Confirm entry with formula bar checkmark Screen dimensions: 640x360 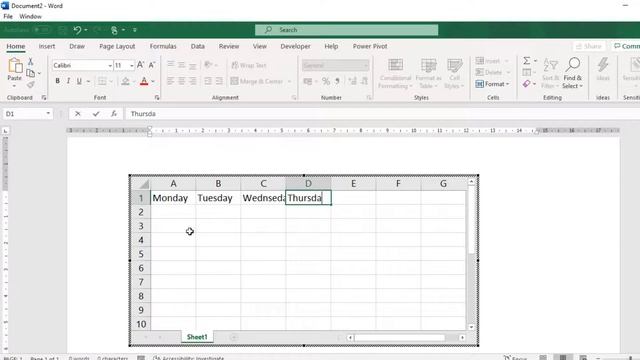point(96,114)
